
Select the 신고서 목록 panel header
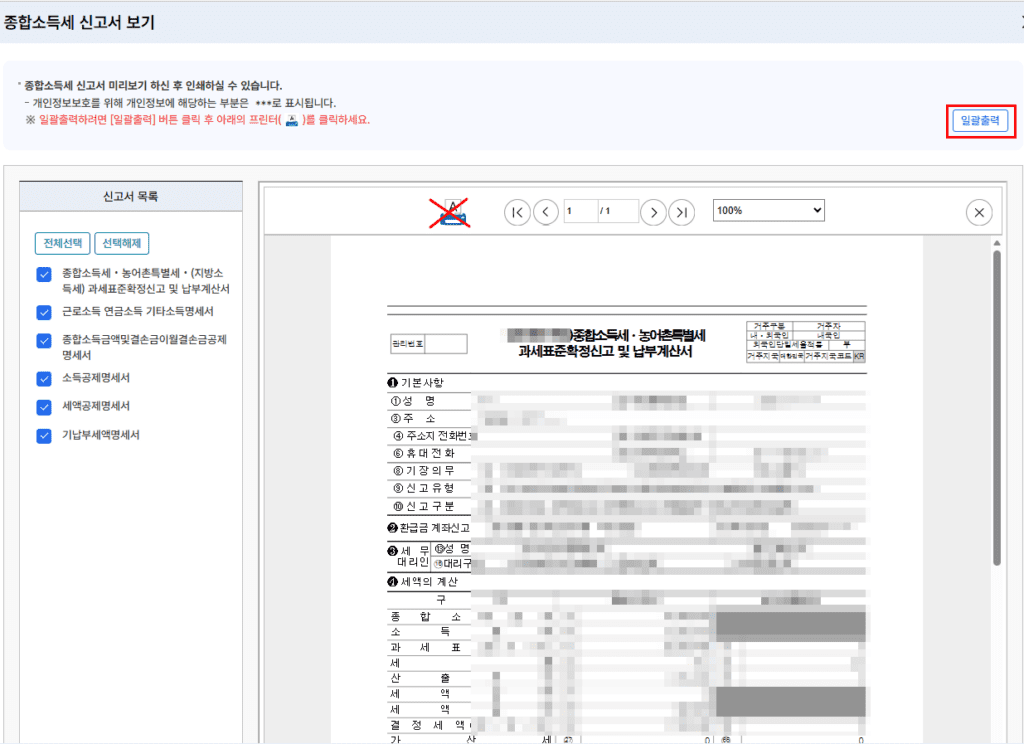point(131,196)
